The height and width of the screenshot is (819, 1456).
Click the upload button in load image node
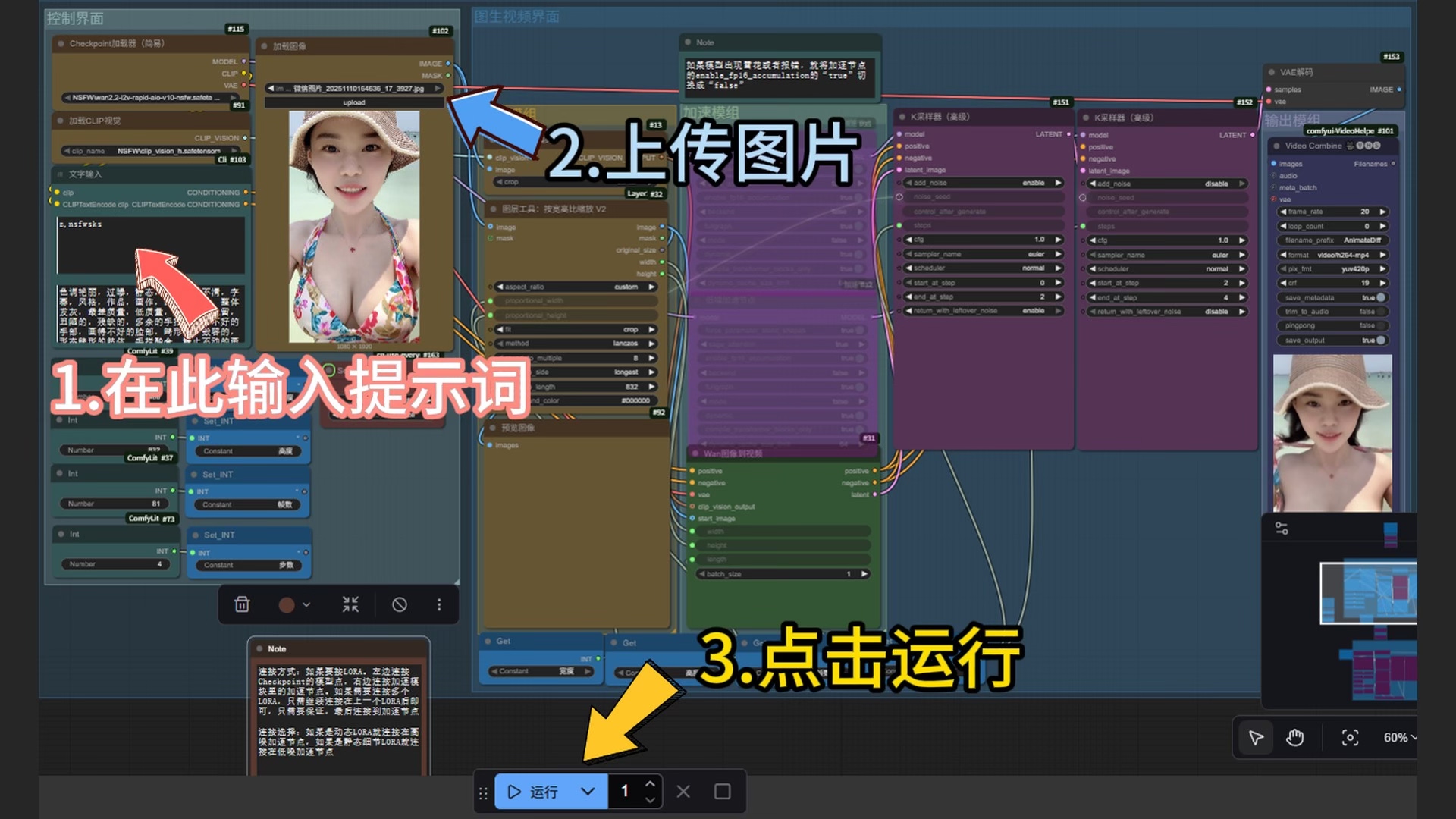point(354,102)
